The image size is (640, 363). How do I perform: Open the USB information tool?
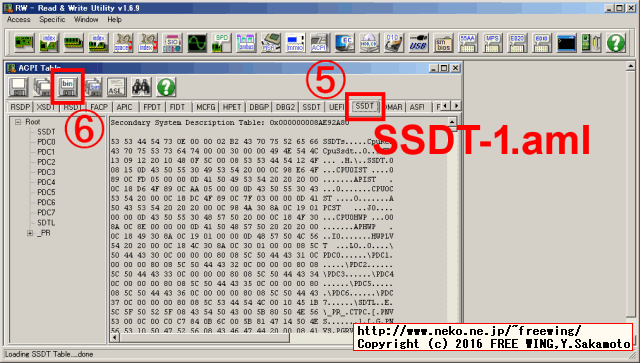(419, 42)
